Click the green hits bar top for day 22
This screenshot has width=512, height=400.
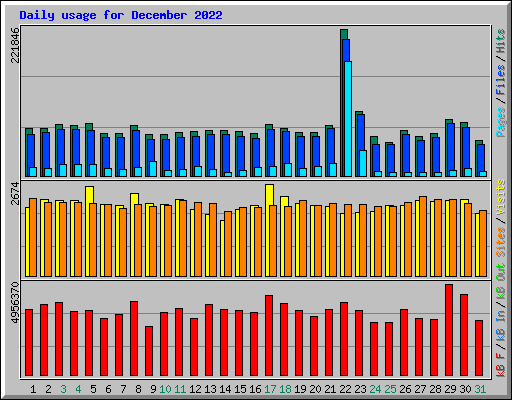[344, 34]
